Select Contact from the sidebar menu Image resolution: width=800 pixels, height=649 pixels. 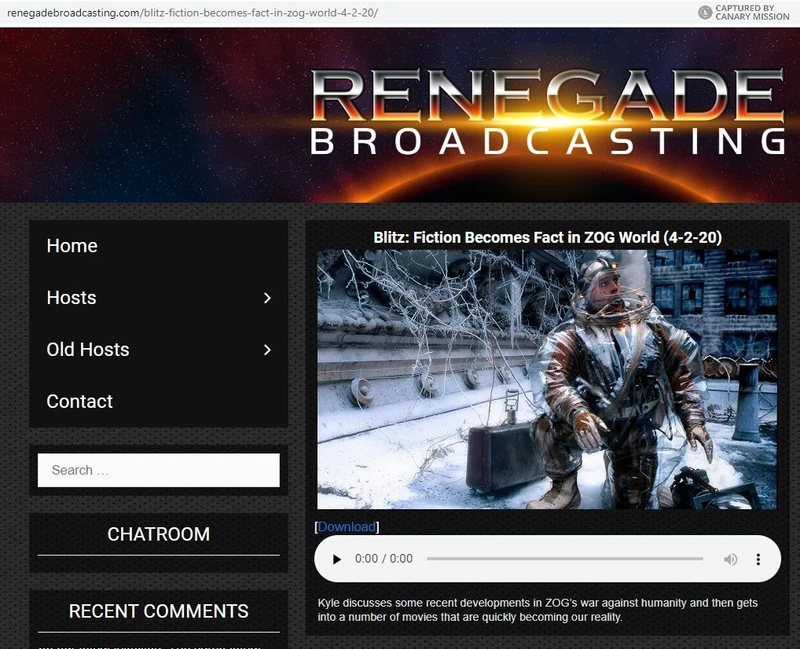coord(79,401)
